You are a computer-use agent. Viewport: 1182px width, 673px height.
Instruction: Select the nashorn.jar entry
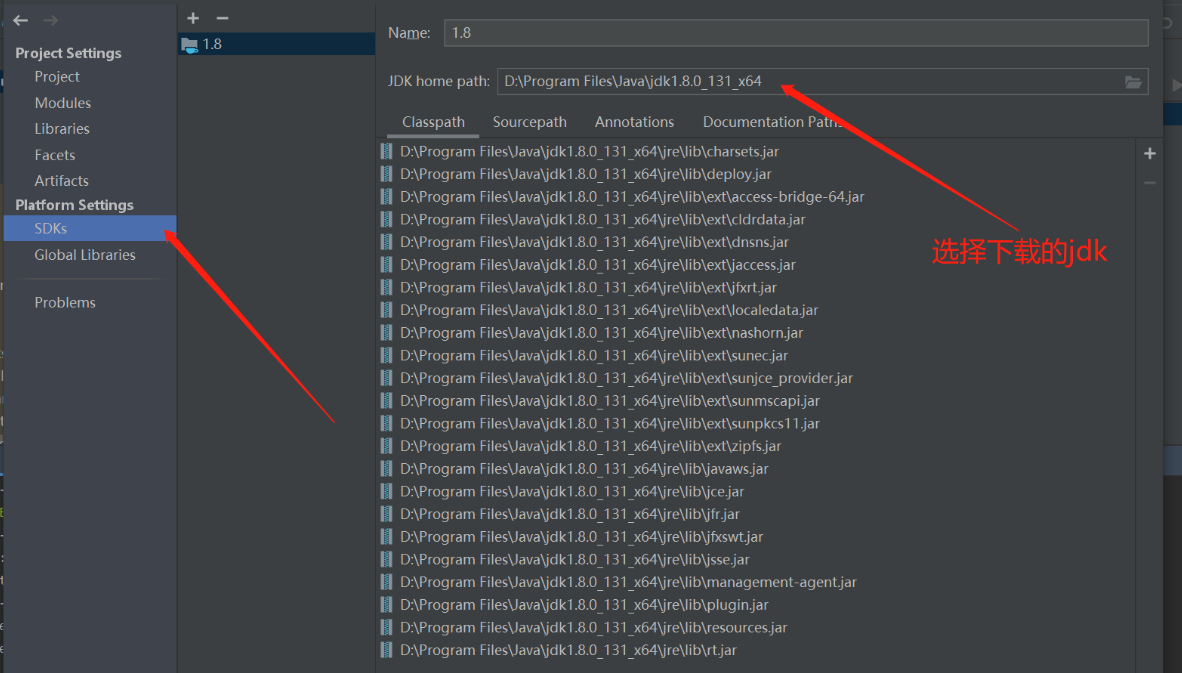click(602, 332)
